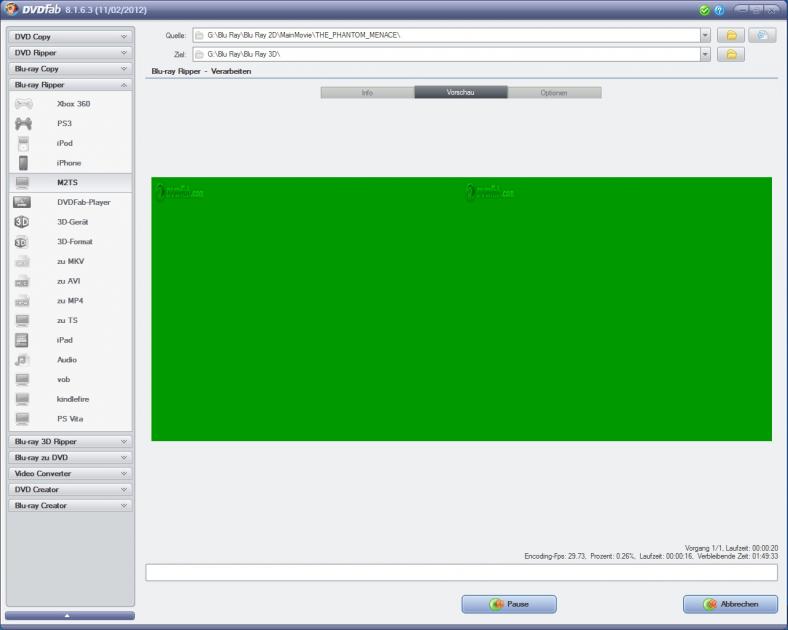Click the green video preview area
Viewport: 788px width, 630px height.
(461, 309)
